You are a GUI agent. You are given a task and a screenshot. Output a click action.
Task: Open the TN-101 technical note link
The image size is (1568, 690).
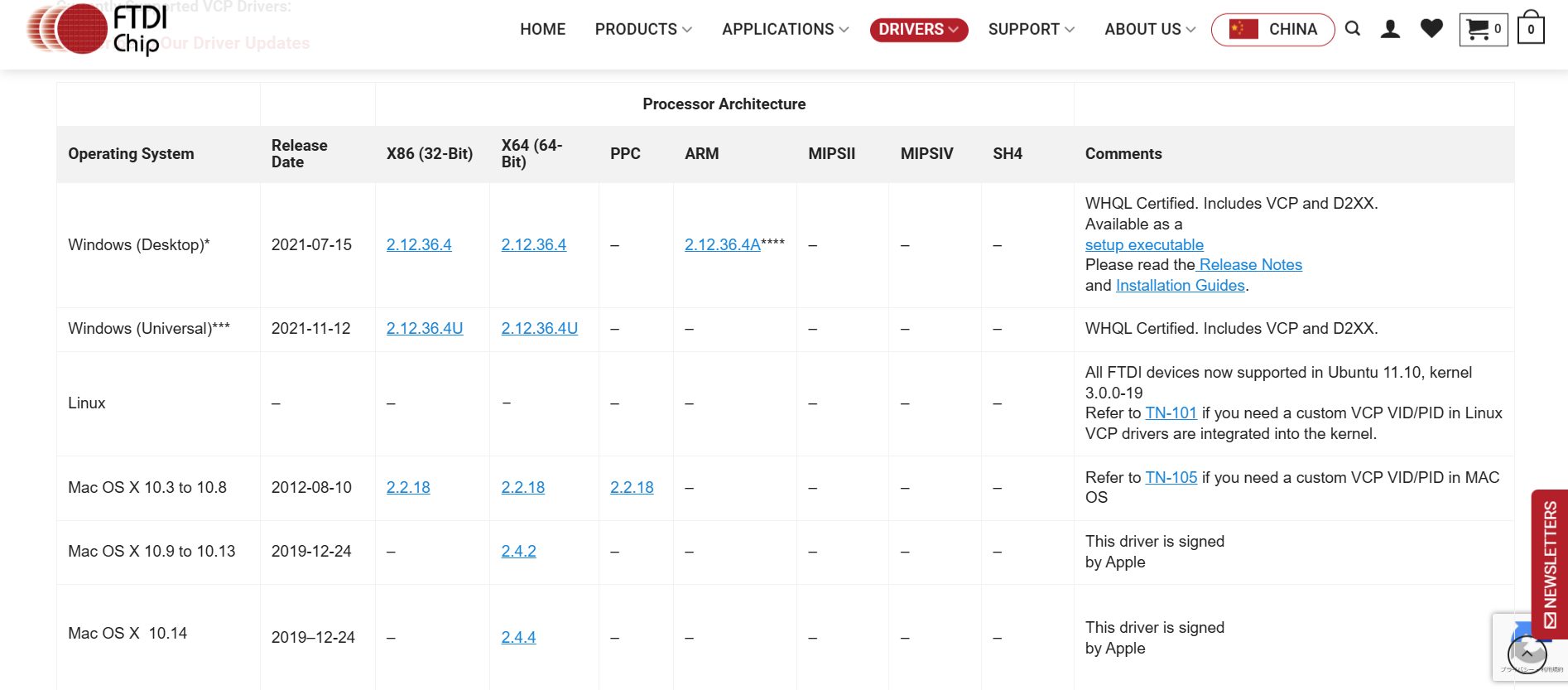1171,413
